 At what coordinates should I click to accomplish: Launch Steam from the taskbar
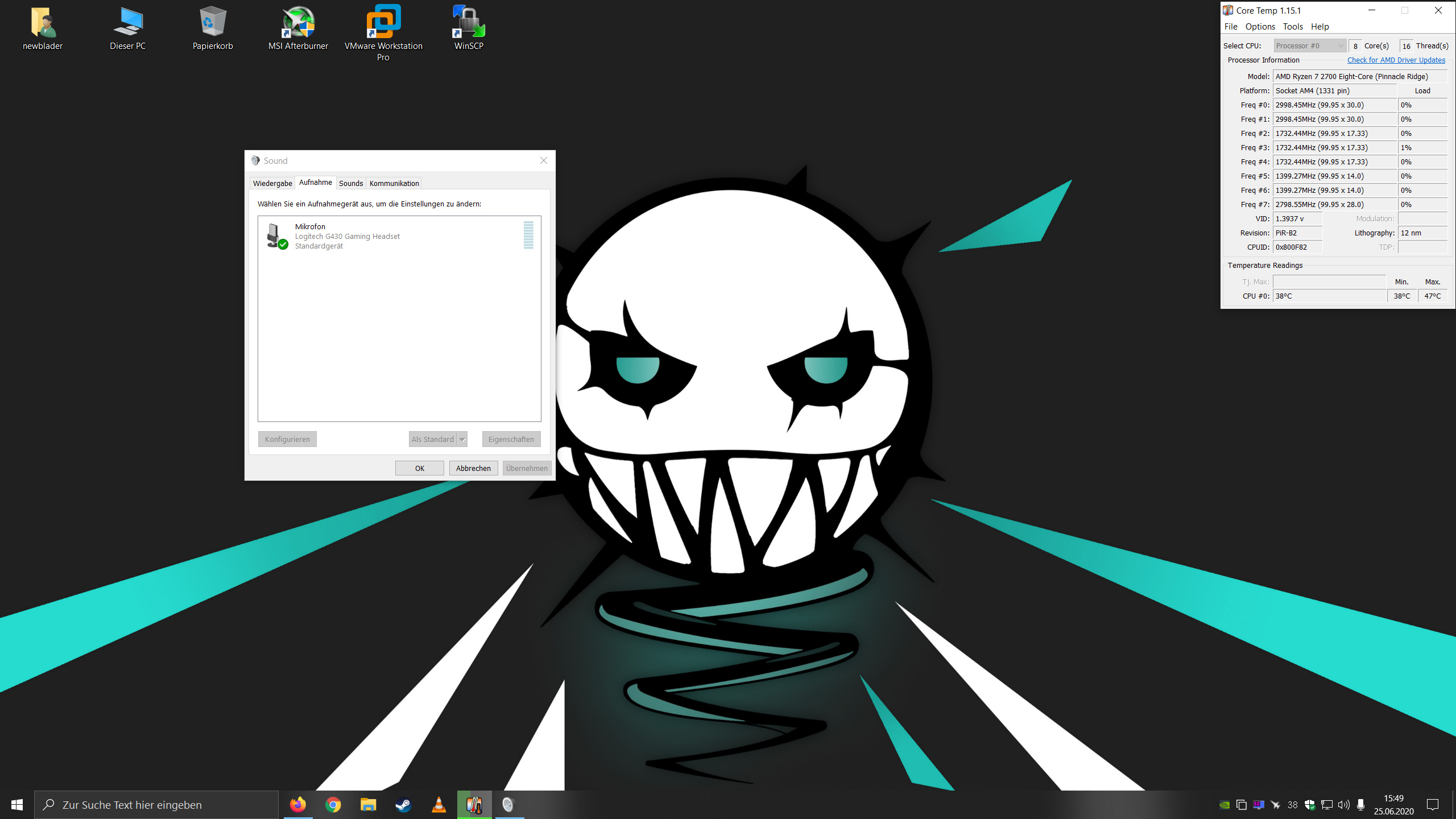point(403,805)
